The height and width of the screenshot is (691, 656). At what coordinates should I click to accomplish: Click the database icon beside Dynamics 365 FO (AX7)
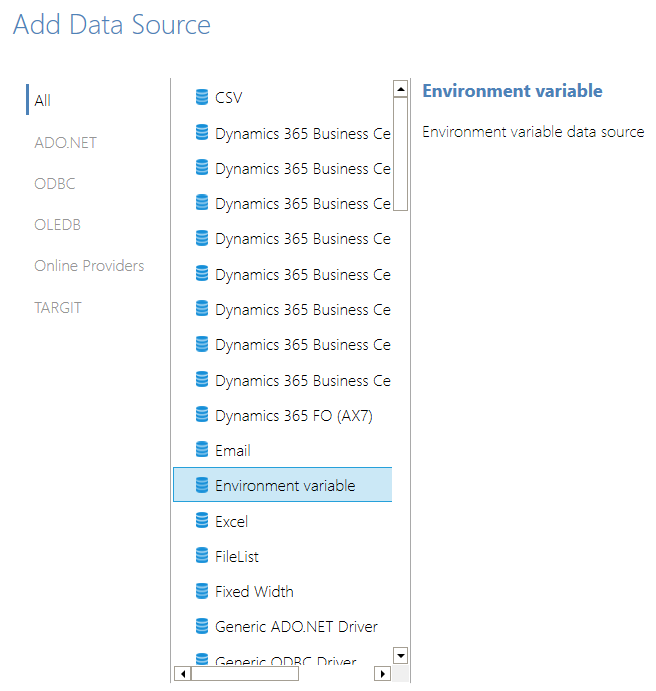click(x=202, y=414)
